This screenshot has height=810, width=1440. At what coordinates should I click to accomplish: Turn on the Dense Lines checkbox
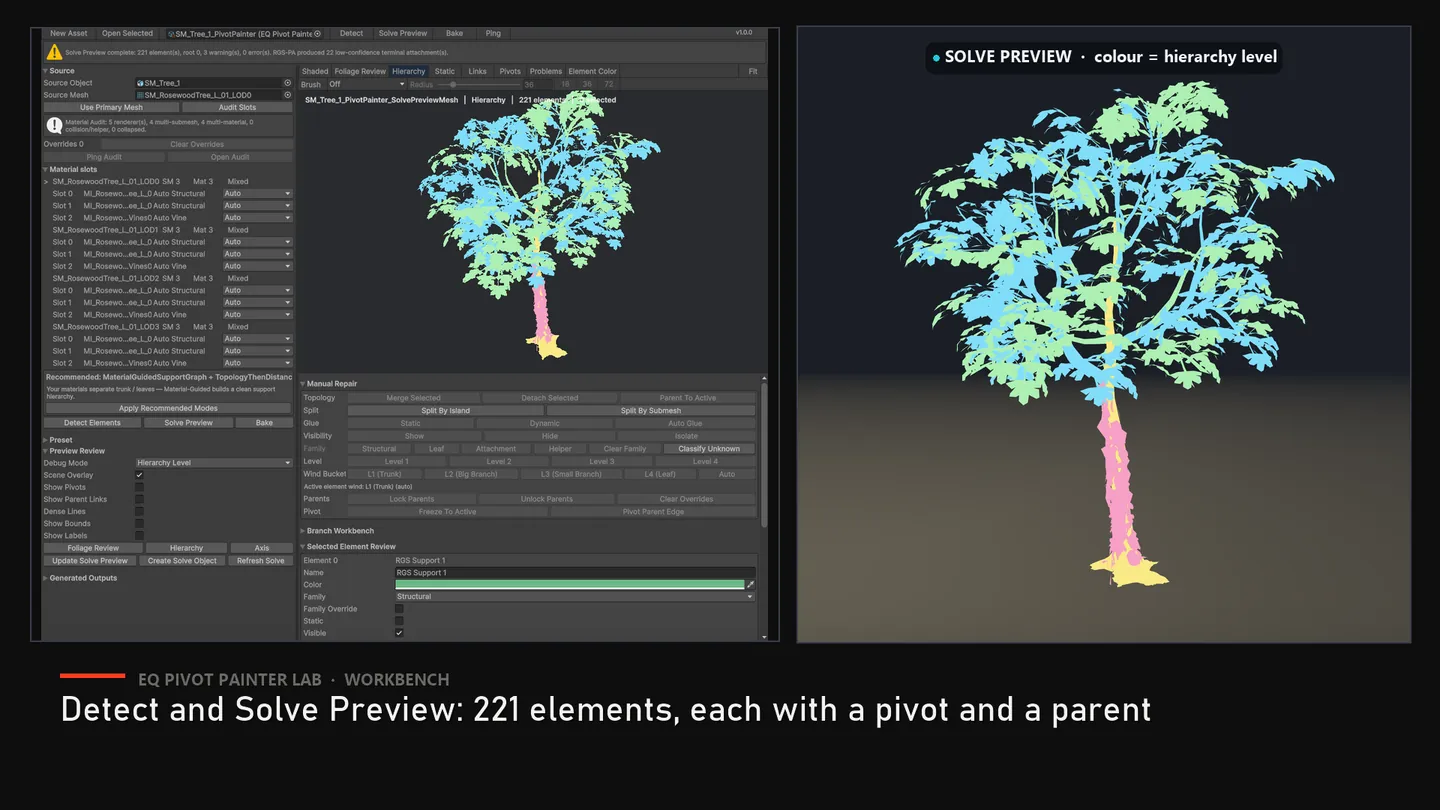click(139, 511)
